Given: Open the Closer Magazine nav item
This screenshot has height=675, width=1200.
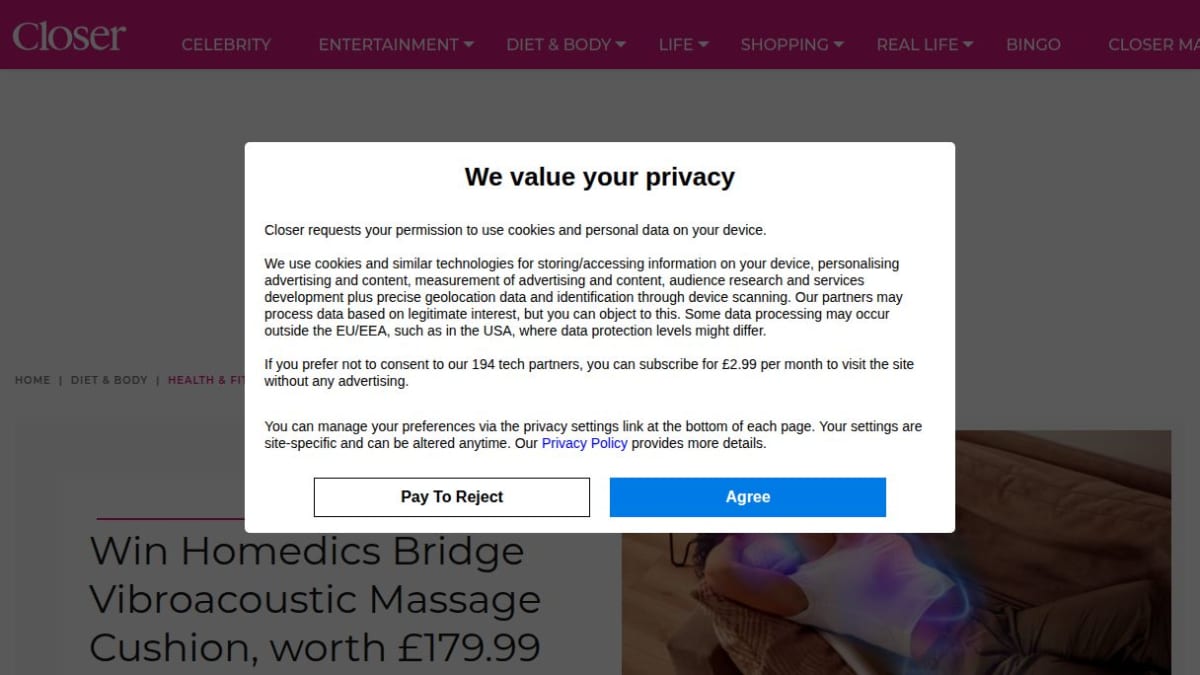Looking at the screenshot, I should pos(1154,45).
